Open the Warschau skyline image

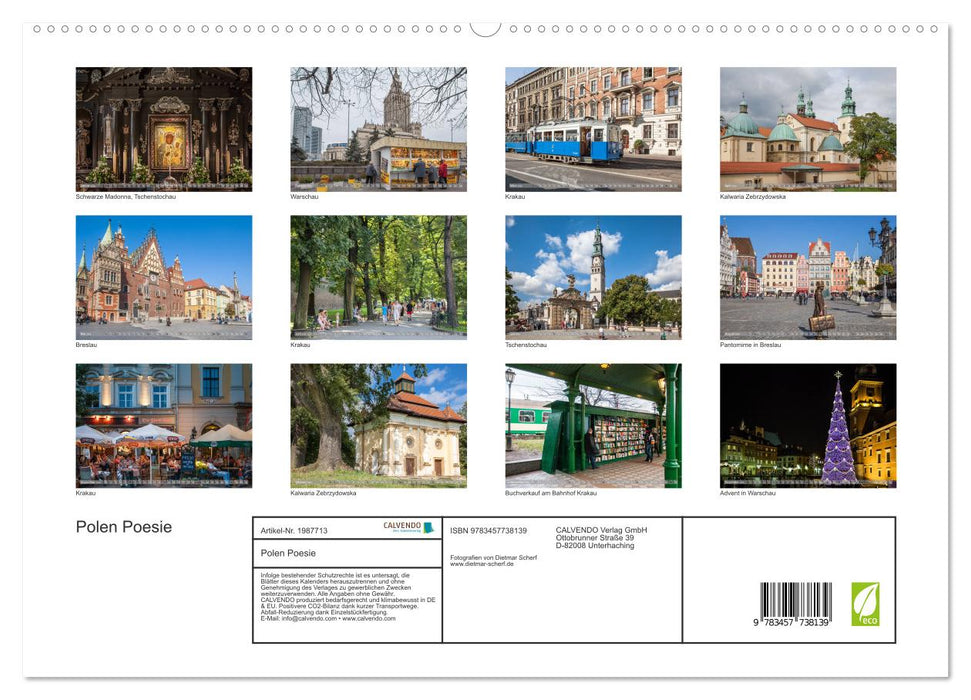pyautogui.click(x=379, y=128)
